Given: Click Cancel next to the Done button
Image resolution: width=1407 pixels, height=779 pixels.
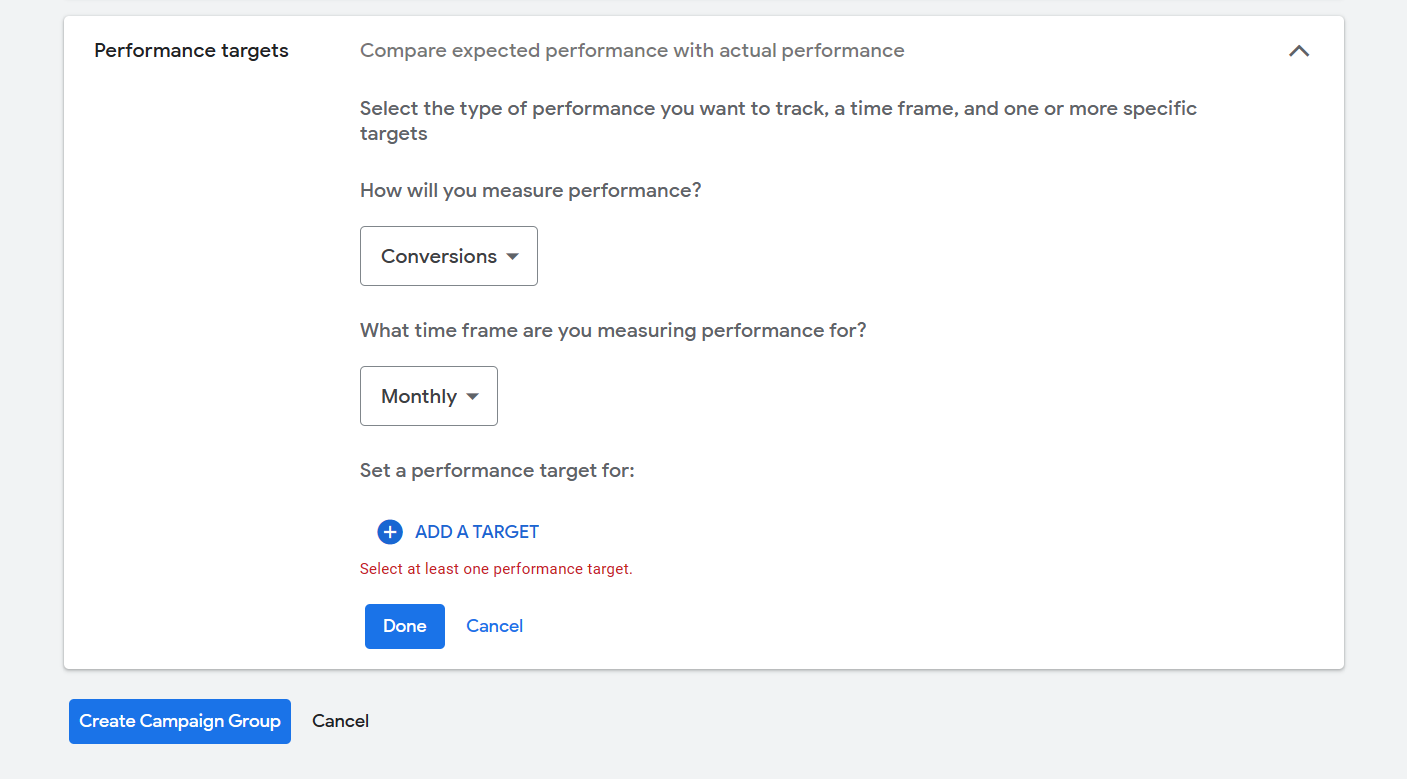Looking at the screenshot, I should [x=495, y=626].
